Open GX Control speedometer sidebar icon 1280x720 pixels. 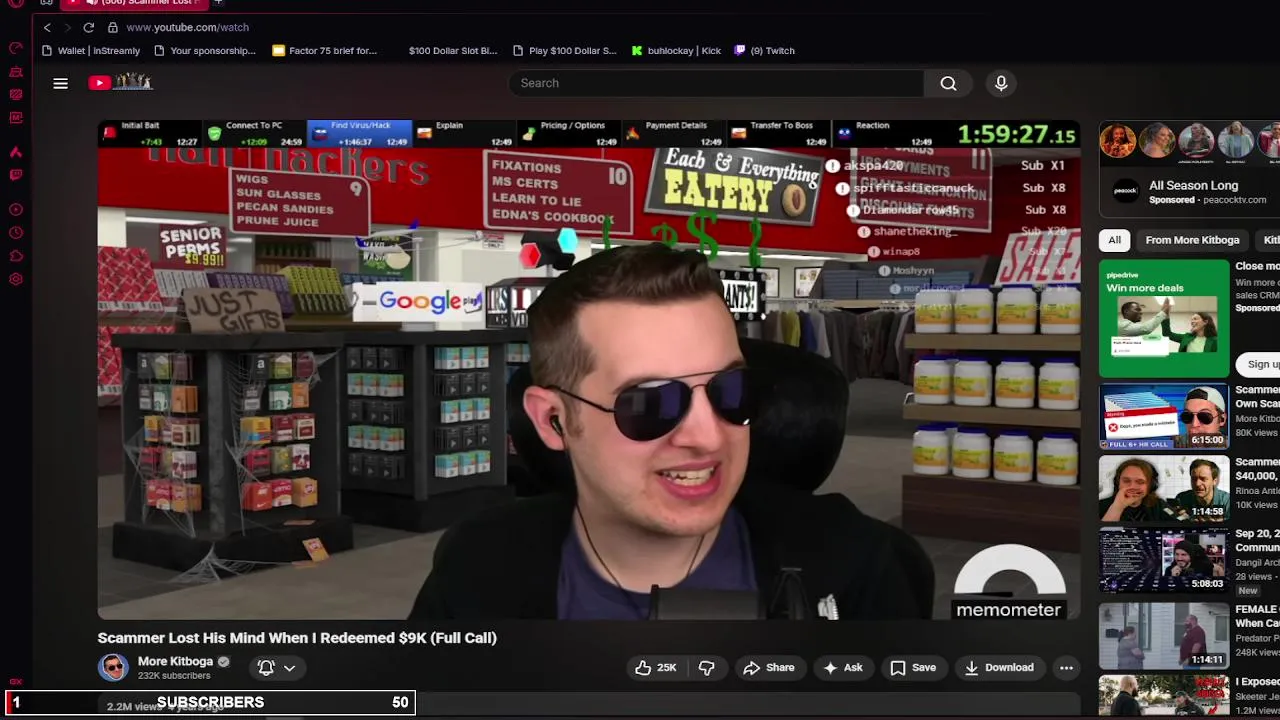point(16,48)
